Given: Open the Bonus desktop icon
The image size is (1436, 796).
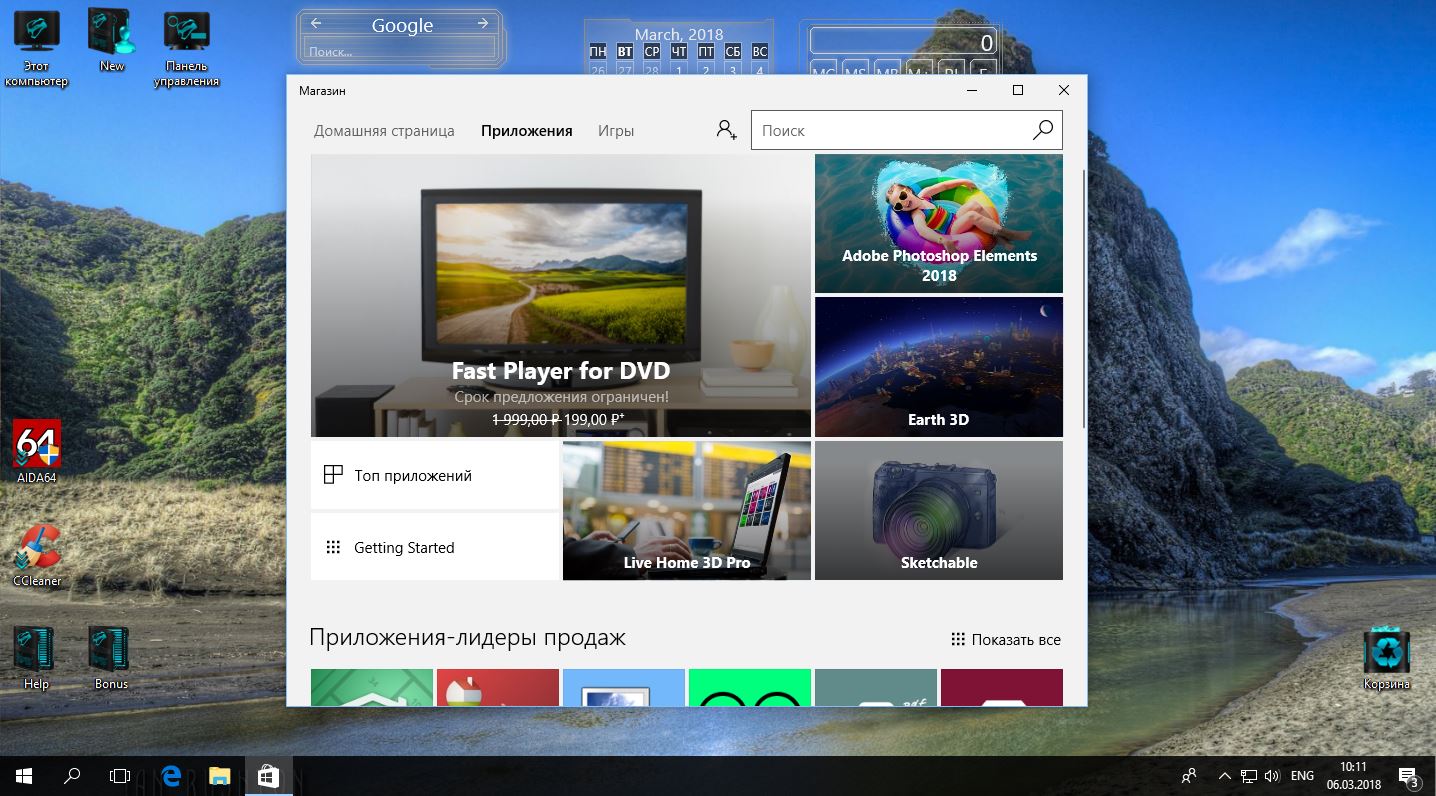Looking at the screenshot, I should 112,658.
